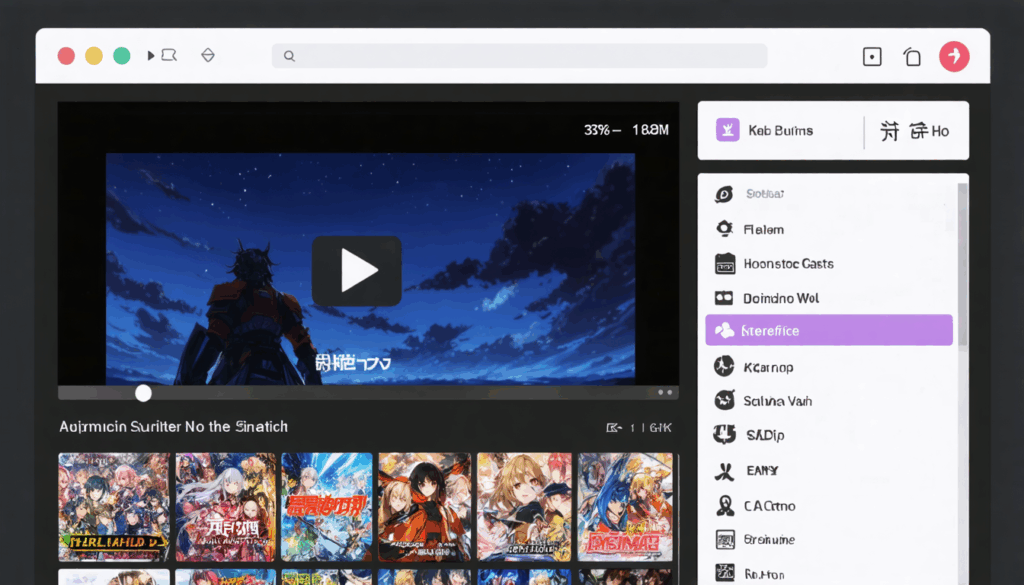Screen dimensions: 1024x585
Task: Open the blonde girl thumbnail
Action: pos(524,507)
